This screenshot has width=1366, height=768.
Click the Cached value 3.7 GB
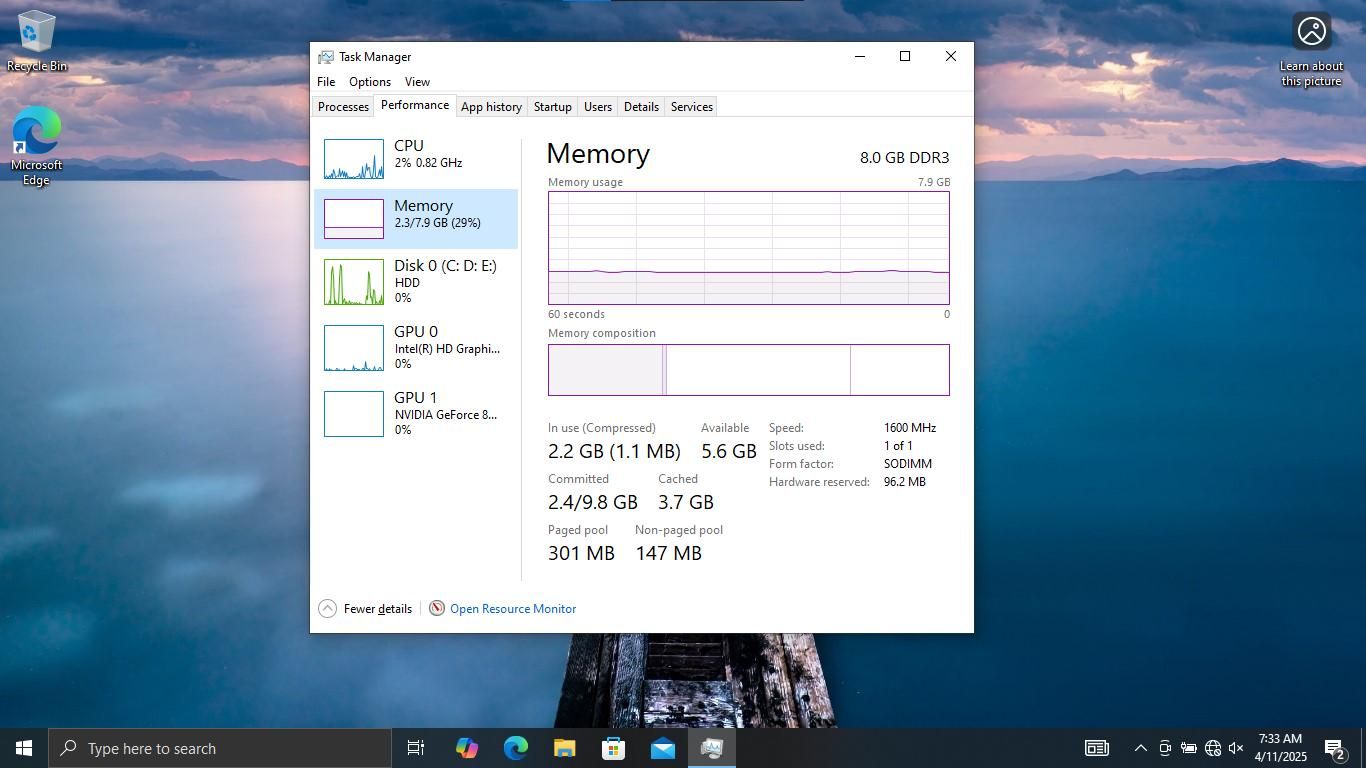point(686,502)
